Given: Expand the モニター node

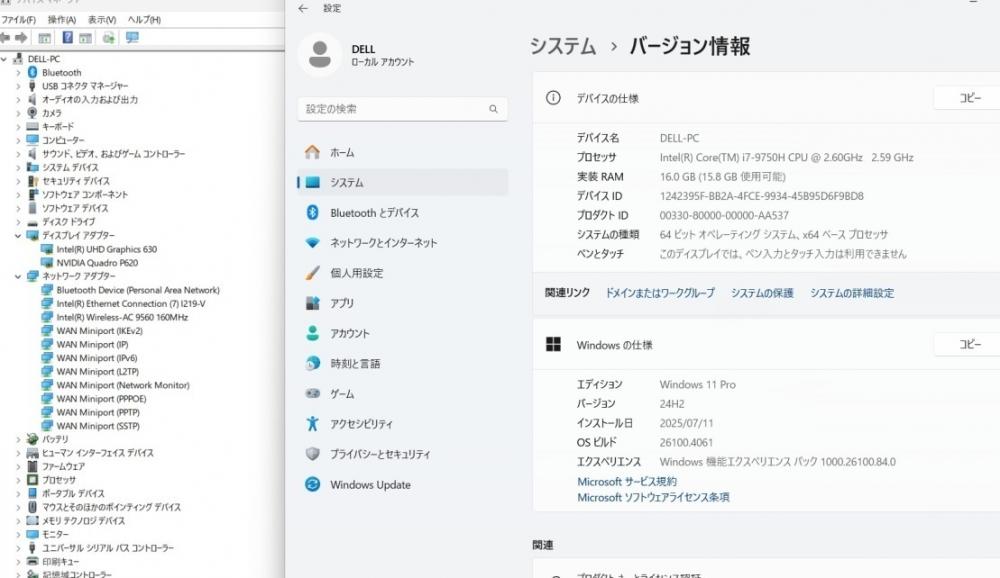Looking at the screenshot, I should pos(18,535).
